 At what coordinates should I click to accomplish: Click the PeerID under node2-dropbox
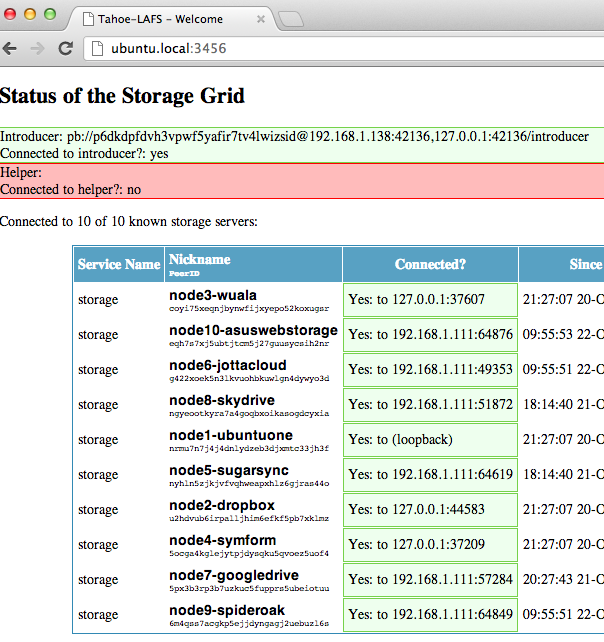tap(249, 519)
